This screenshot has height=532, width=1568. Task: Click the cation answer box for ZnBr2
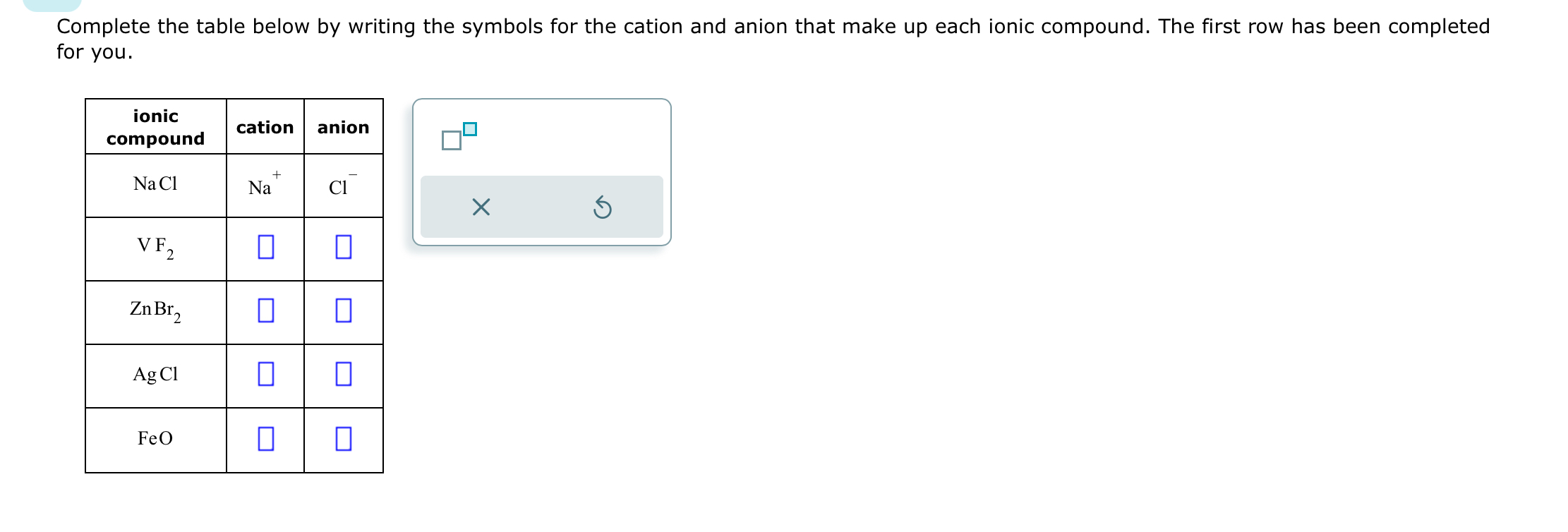pyautogui.click(x=265, y=311)
